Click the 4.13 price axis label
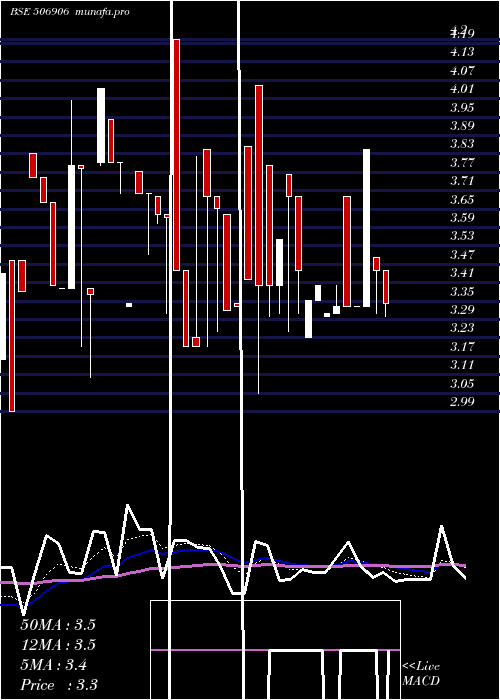The width and height of the screenshot is (500, 700). tap(462, 52)
